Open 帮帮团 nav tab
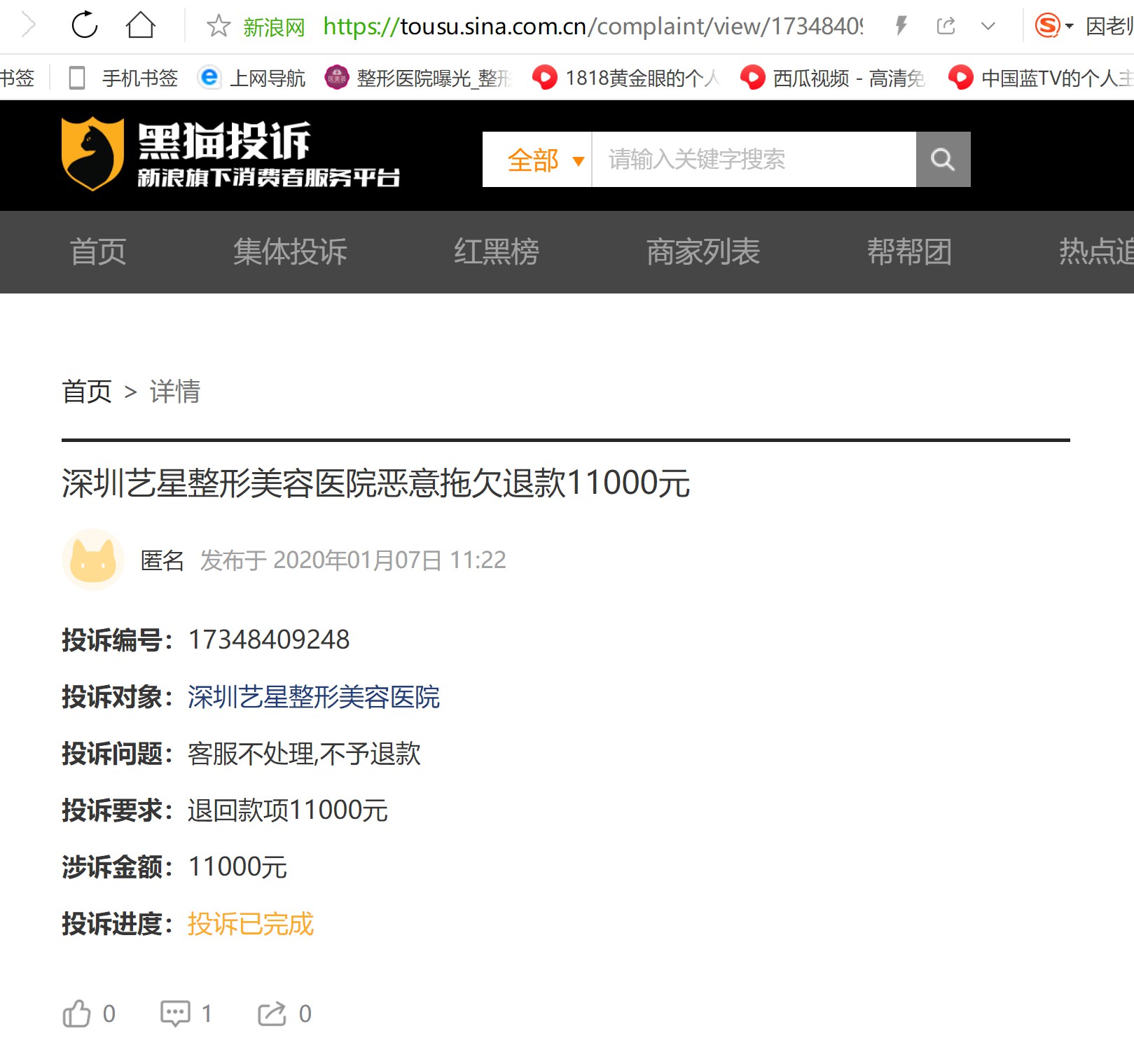Image resolution: width=1134 pixels, height=1064 pixels. 910,252
